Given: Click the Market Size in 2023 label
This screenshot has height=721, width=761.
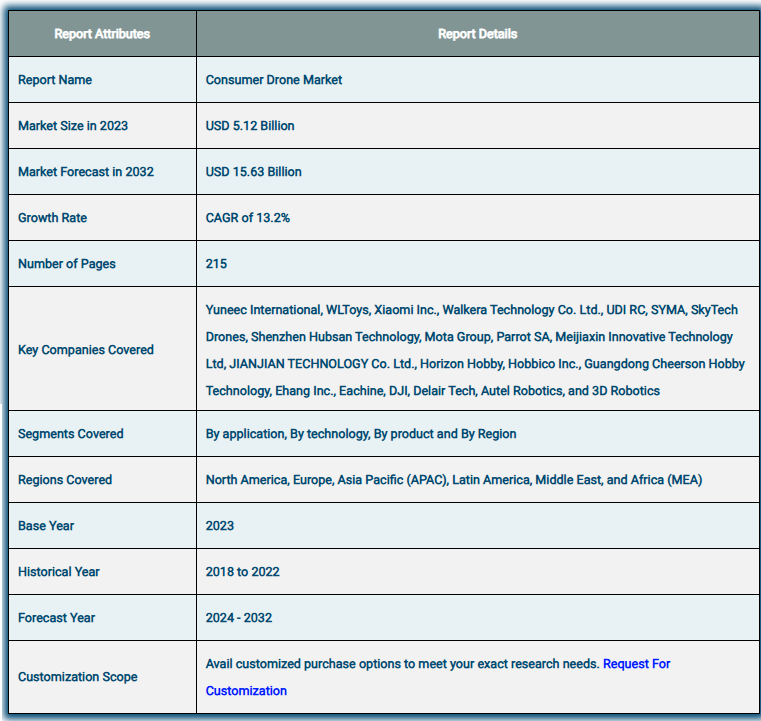Looking at the screenshot, I should tap(73, 126).
